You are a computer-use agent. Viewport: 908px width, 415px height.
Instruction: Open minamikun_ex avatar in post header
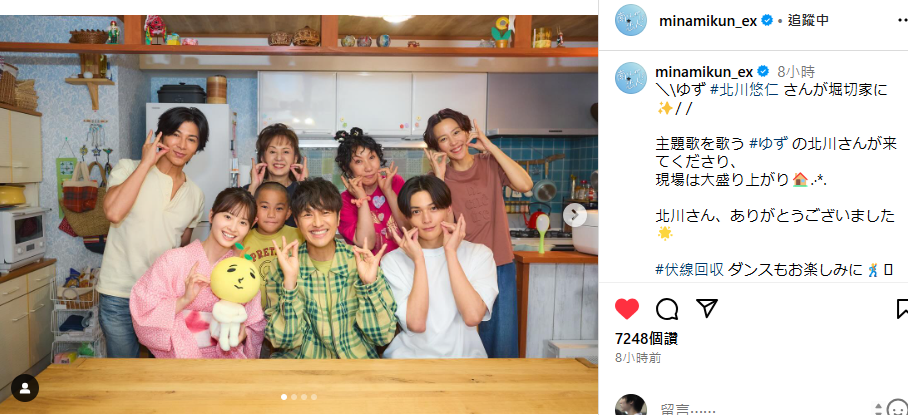[631, 20]
